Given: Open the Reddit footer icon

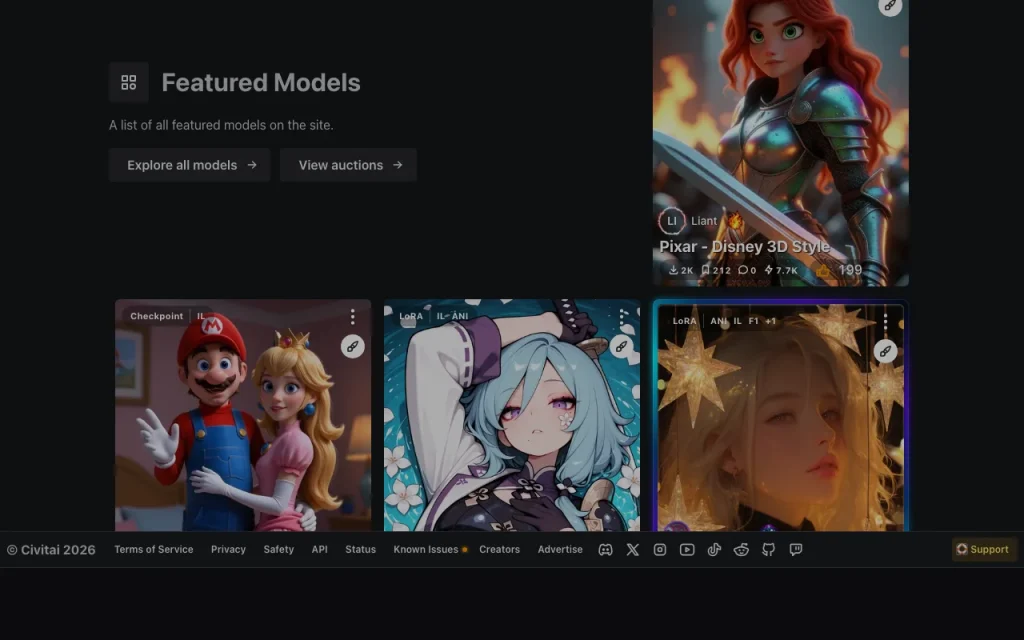Looking at the screenshot, I should coord(741,550).
